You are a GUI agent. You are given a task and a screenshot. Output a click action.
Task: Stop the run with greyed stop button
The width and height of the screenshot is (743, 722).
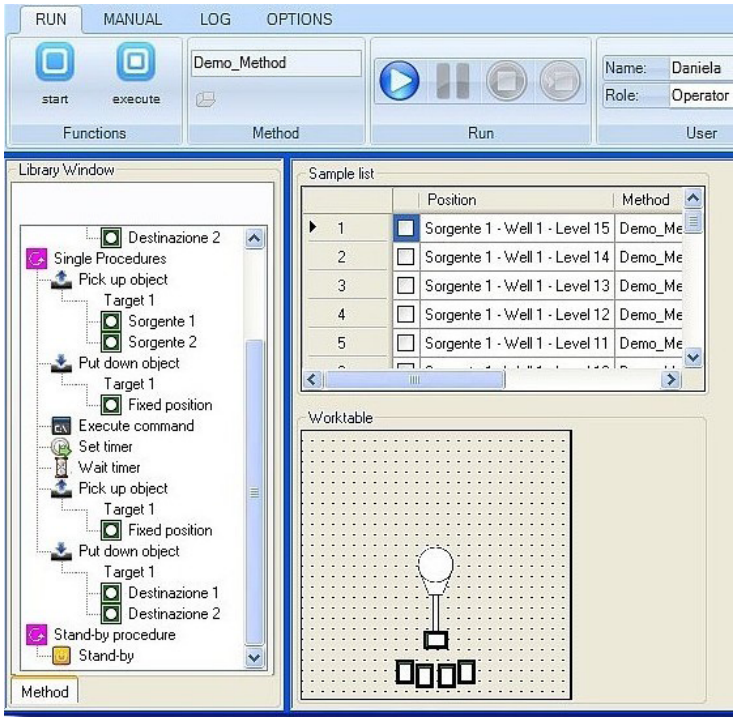[507, 81]
